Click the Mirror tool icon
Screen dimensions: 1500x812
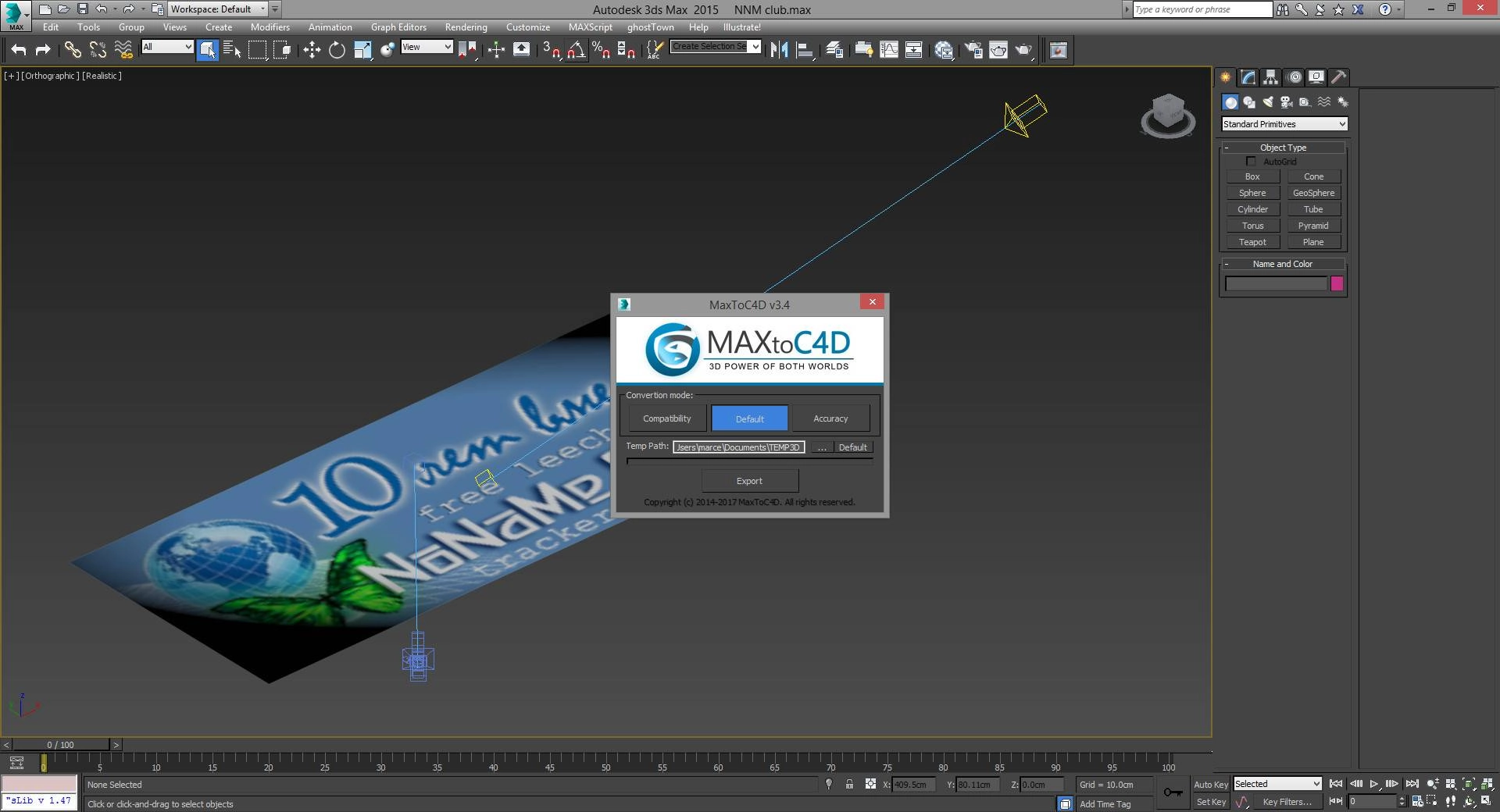779,50
